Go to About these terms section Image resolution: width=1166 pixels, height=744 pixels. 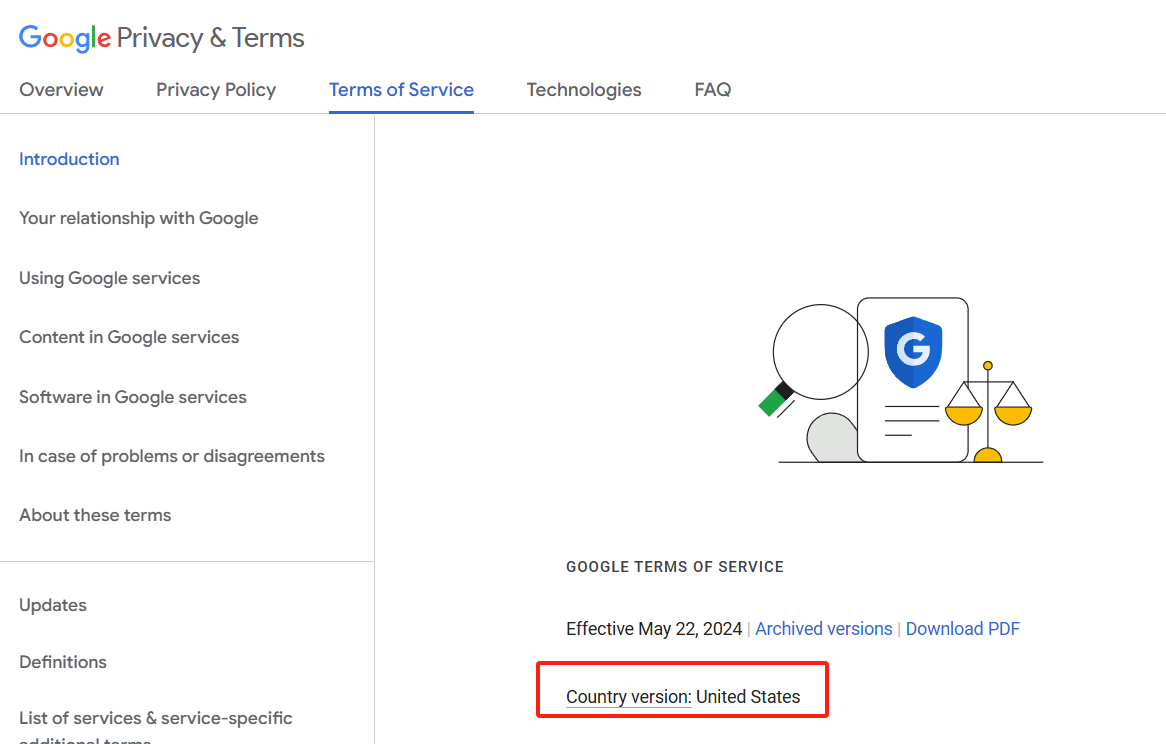click(x=95, y=515)
